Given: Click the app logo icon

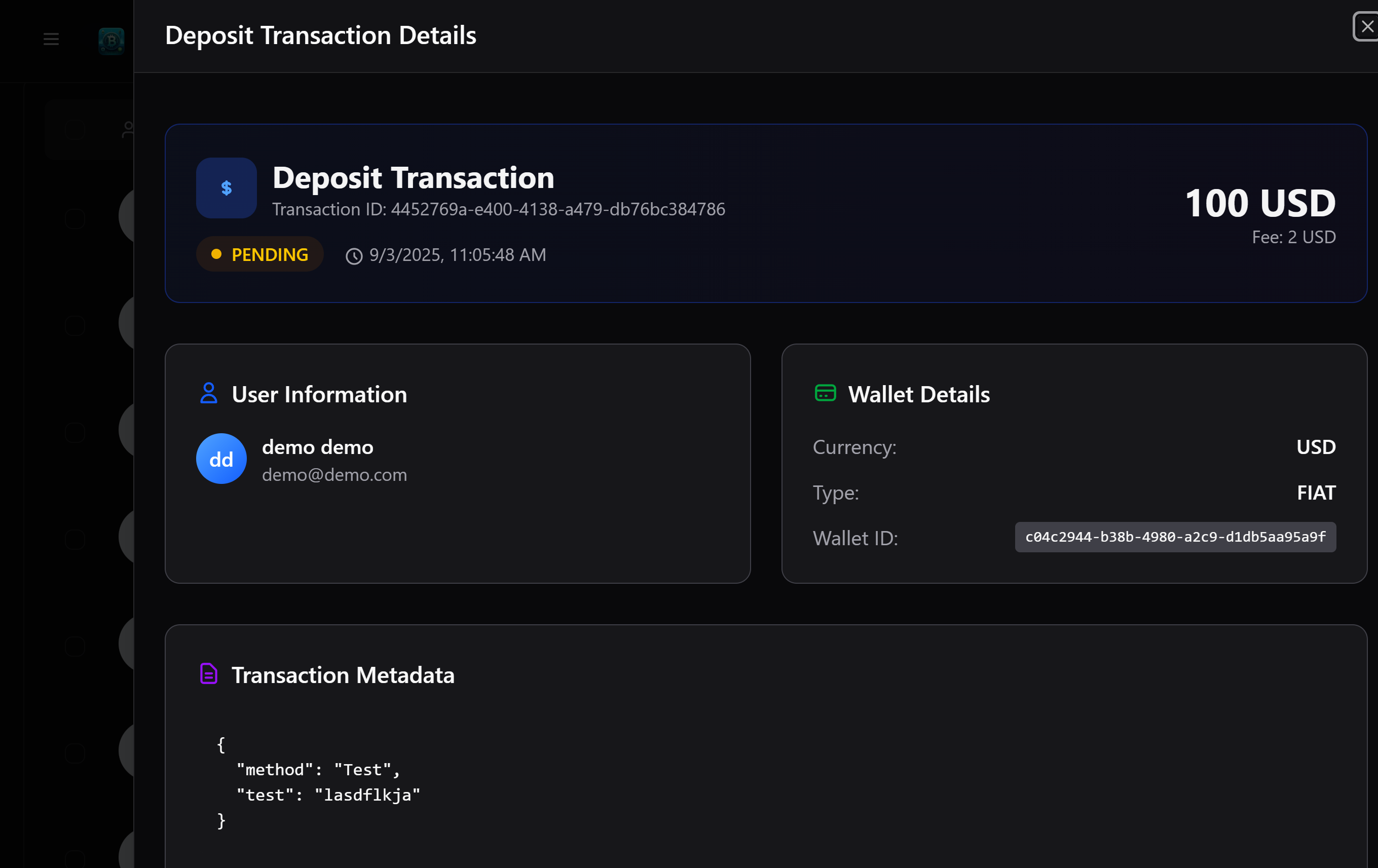Looking at the screenshot, I should point(111,41).
